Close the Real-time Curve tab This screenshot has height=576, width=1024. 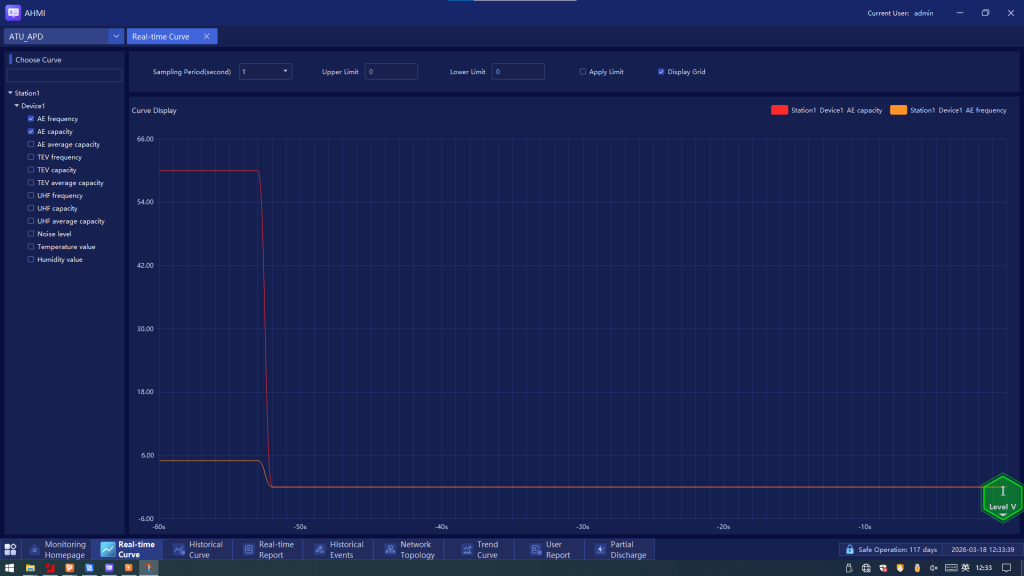[206, 37]
